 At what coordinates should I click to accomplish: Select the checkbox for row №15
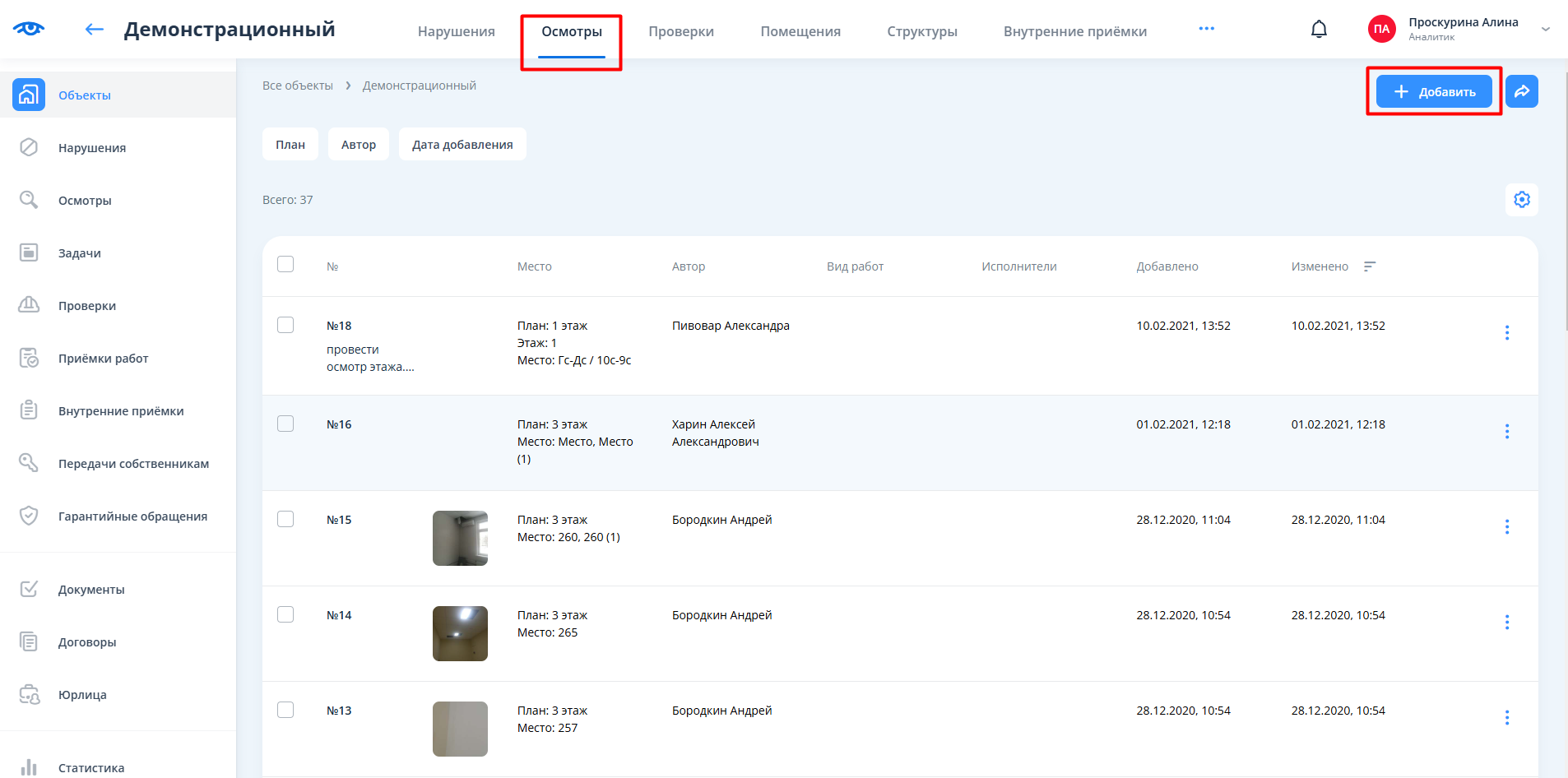[x=285, y=519]
